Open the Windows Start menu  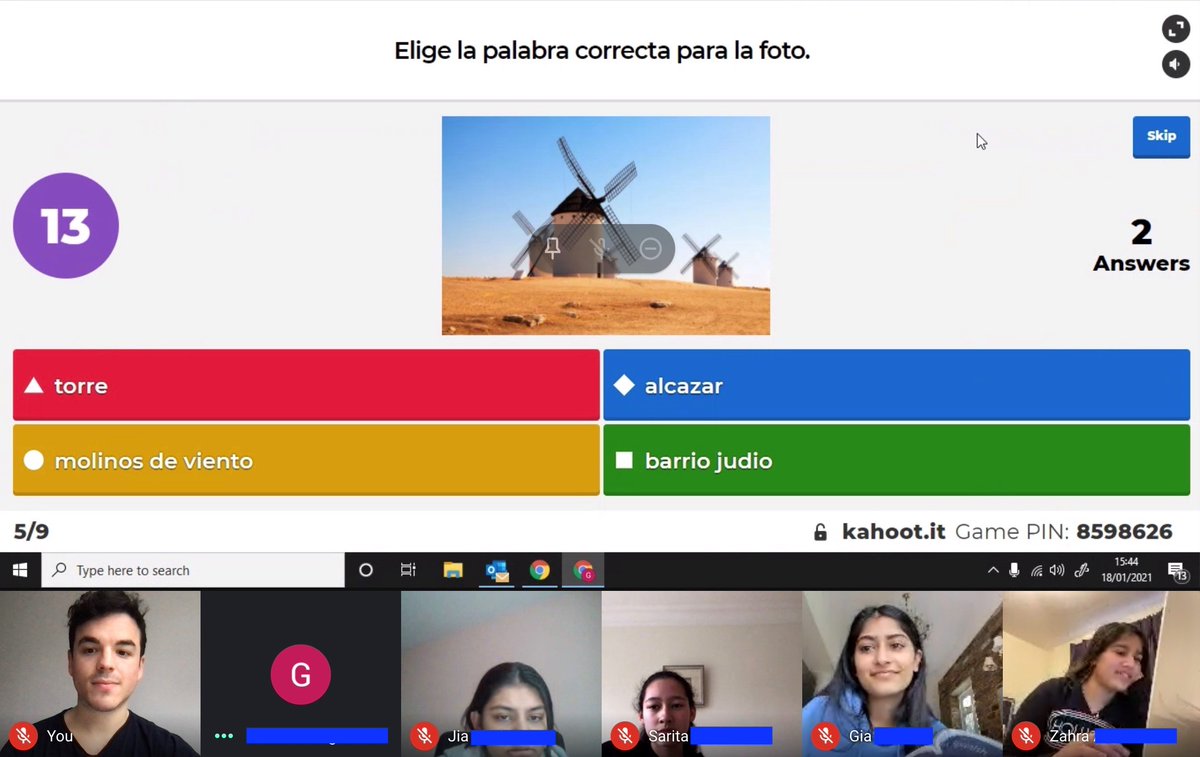19,570
